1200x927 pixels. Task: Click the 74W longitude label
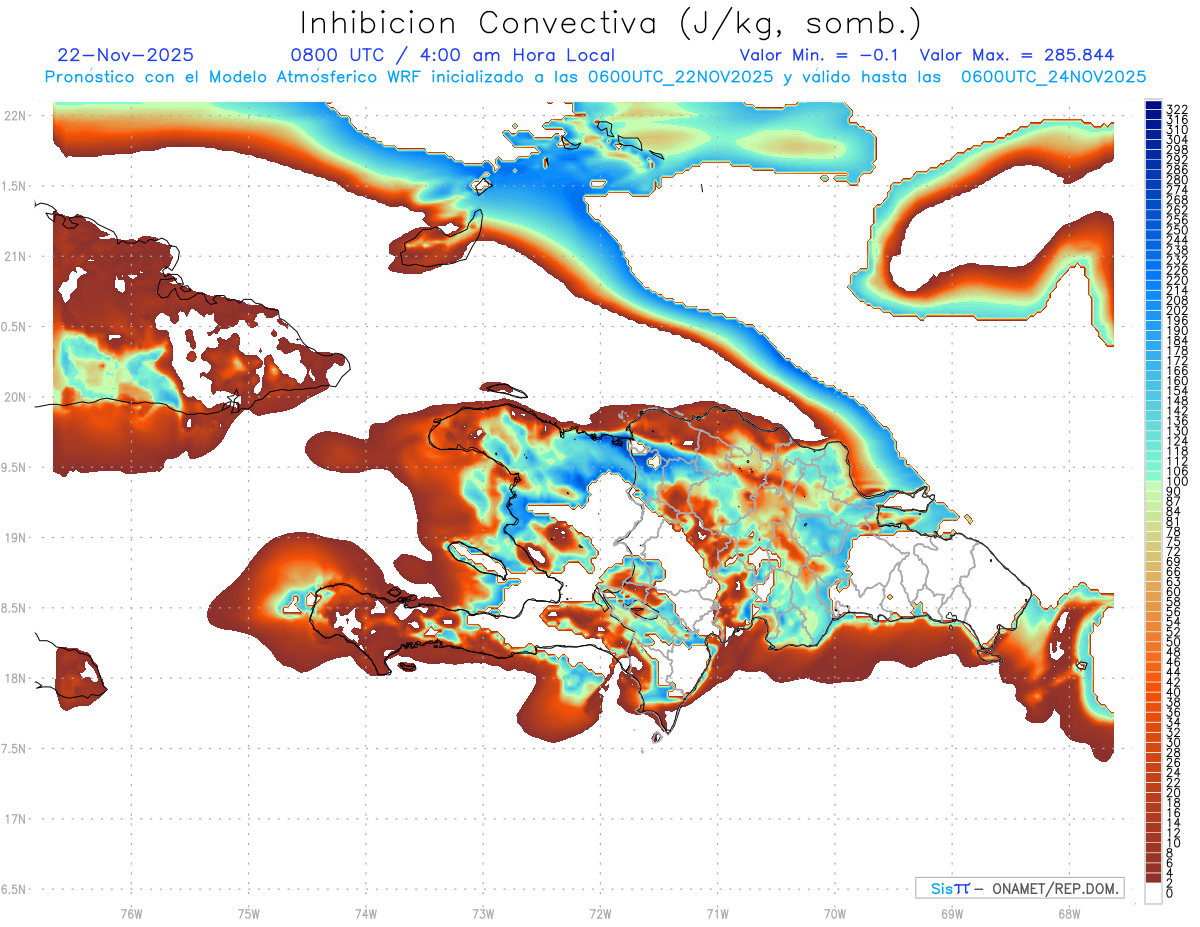click(x=365, y=913)
